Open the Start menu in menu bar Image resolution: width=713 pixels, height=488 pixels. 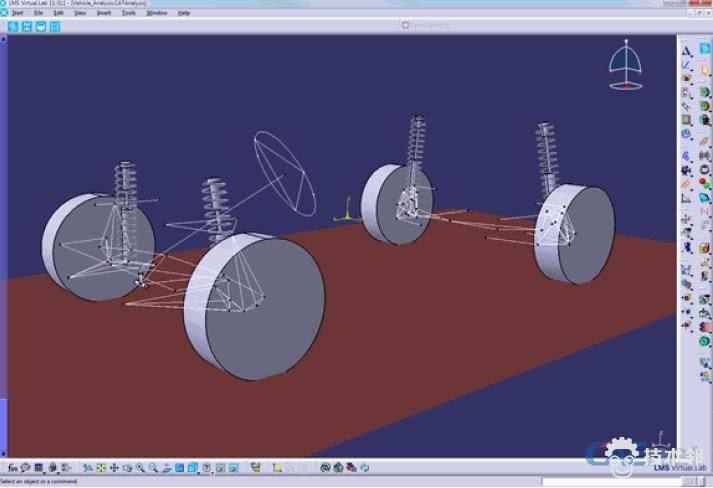[x=17, y=13]
